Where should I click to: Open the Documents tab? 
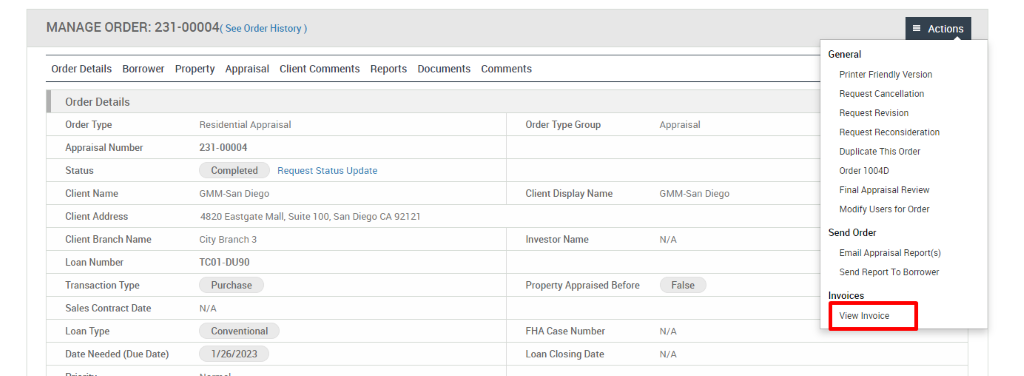[444, 69]
